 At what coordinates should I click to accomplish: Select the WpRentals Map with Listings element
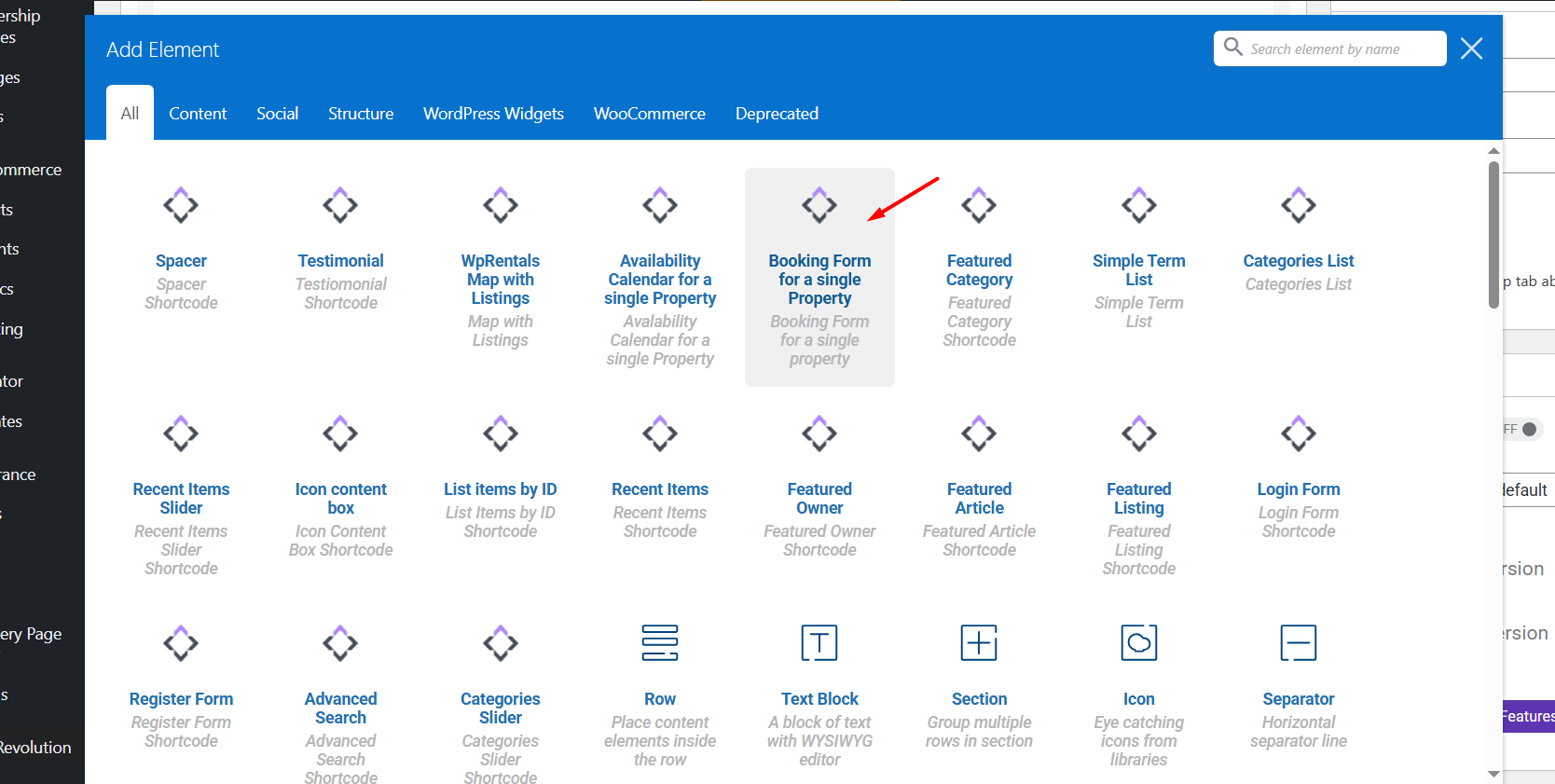click(x=500, y=278)
